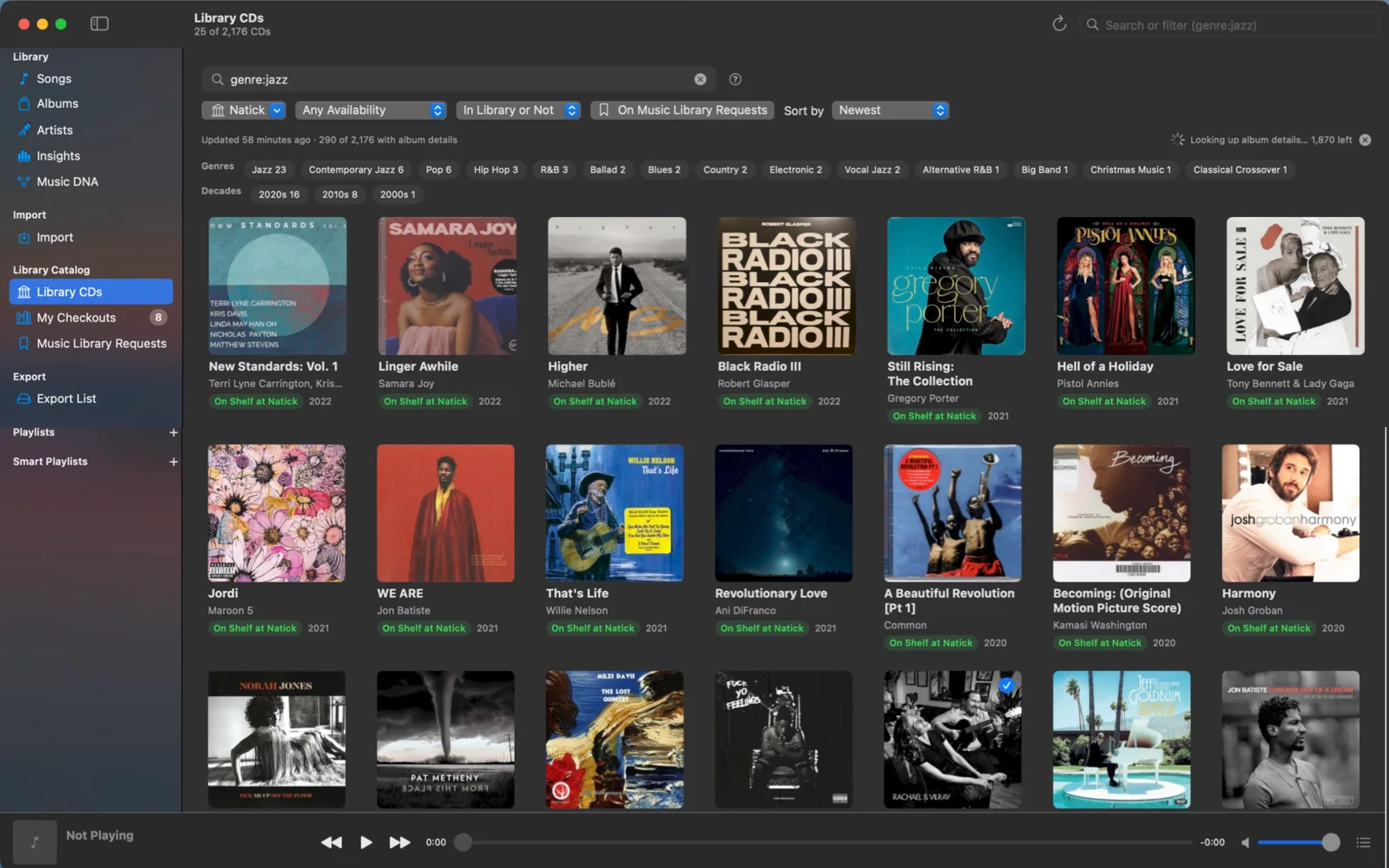Mute using the speaker volume icon
The width and height of the screenshot is (1389, 868).
point(1246,842)
